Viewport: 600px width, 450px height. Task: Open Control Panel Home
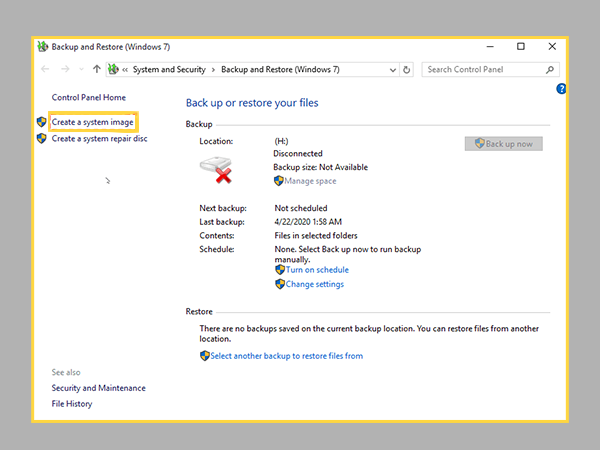[89, 98]
